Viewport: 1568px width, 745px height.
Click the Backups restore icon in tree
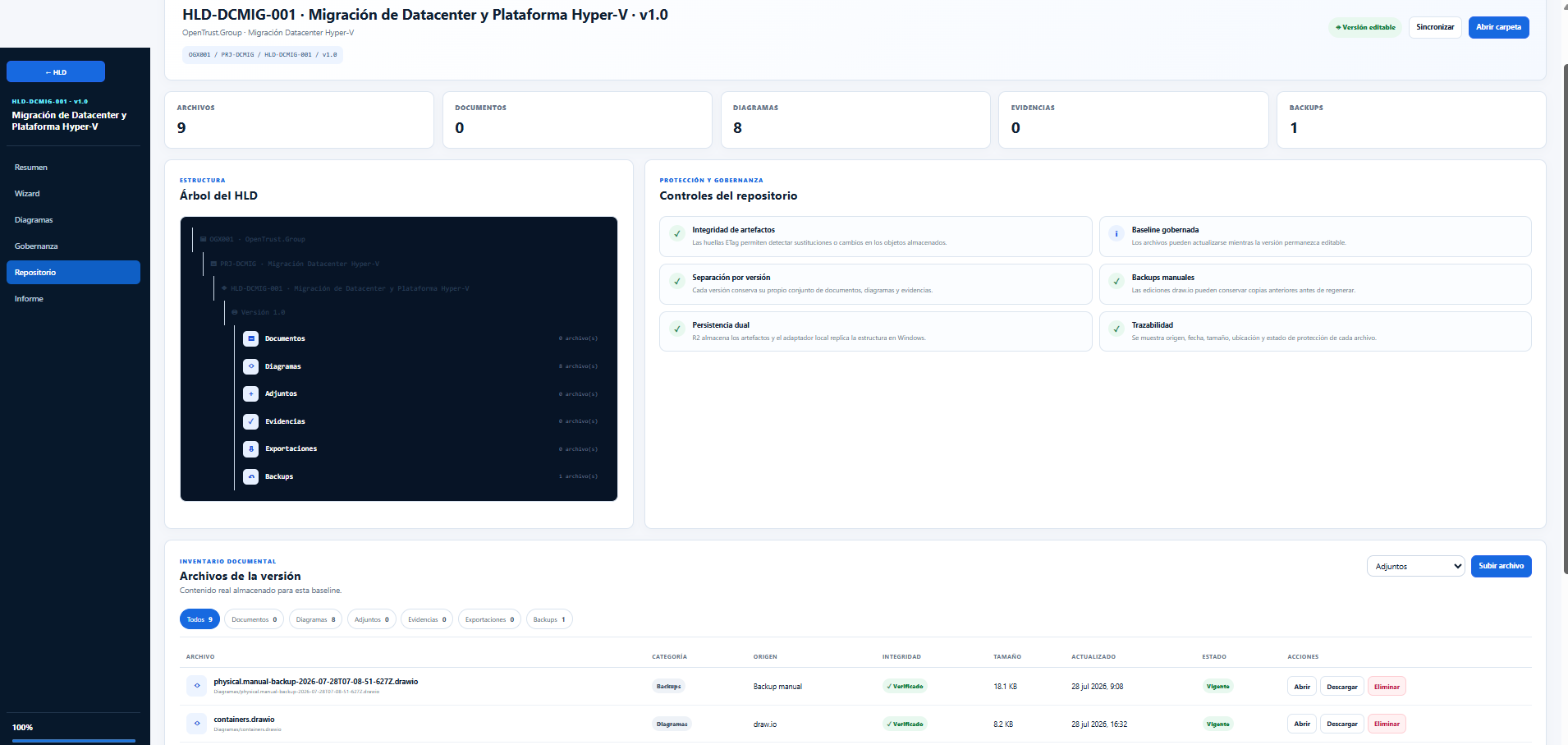pos(251,476)
